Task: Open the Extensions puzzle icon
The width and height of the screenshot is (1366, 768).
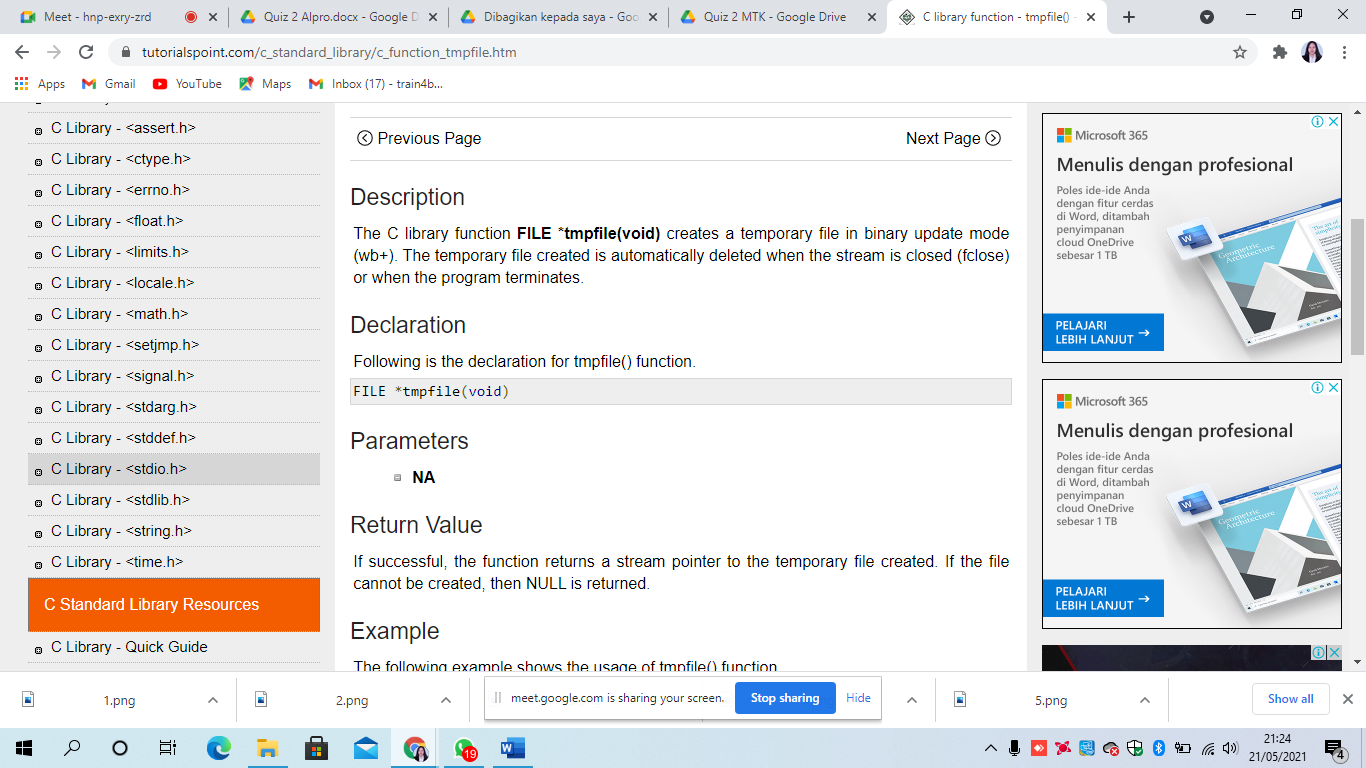Action: (x=1279, y=52)
